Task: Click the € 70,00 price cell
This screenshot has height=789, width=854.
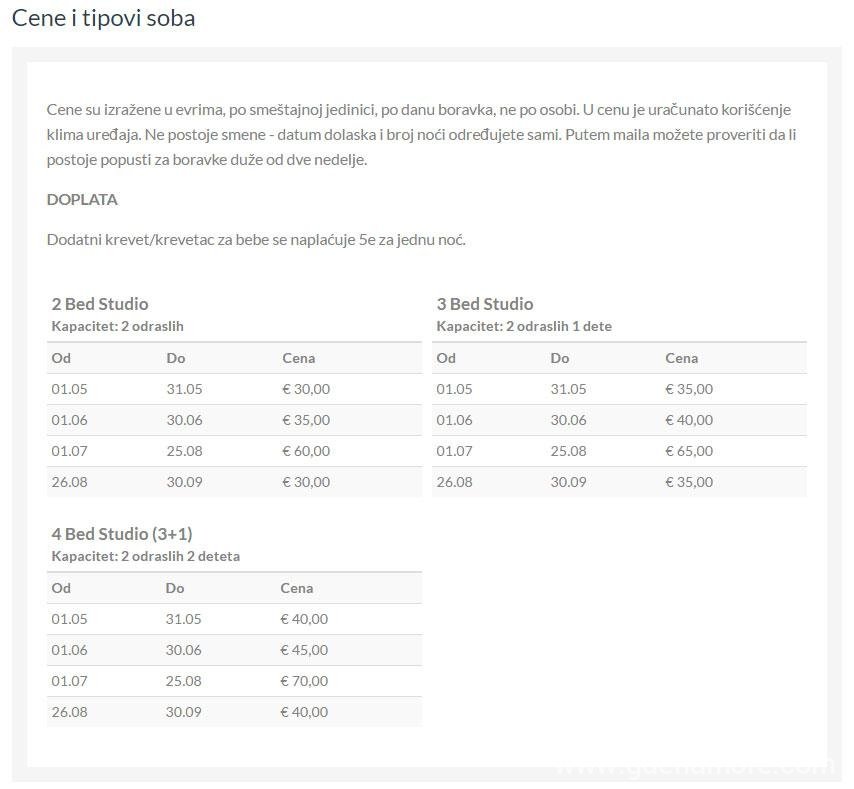Action: (304, 681)
